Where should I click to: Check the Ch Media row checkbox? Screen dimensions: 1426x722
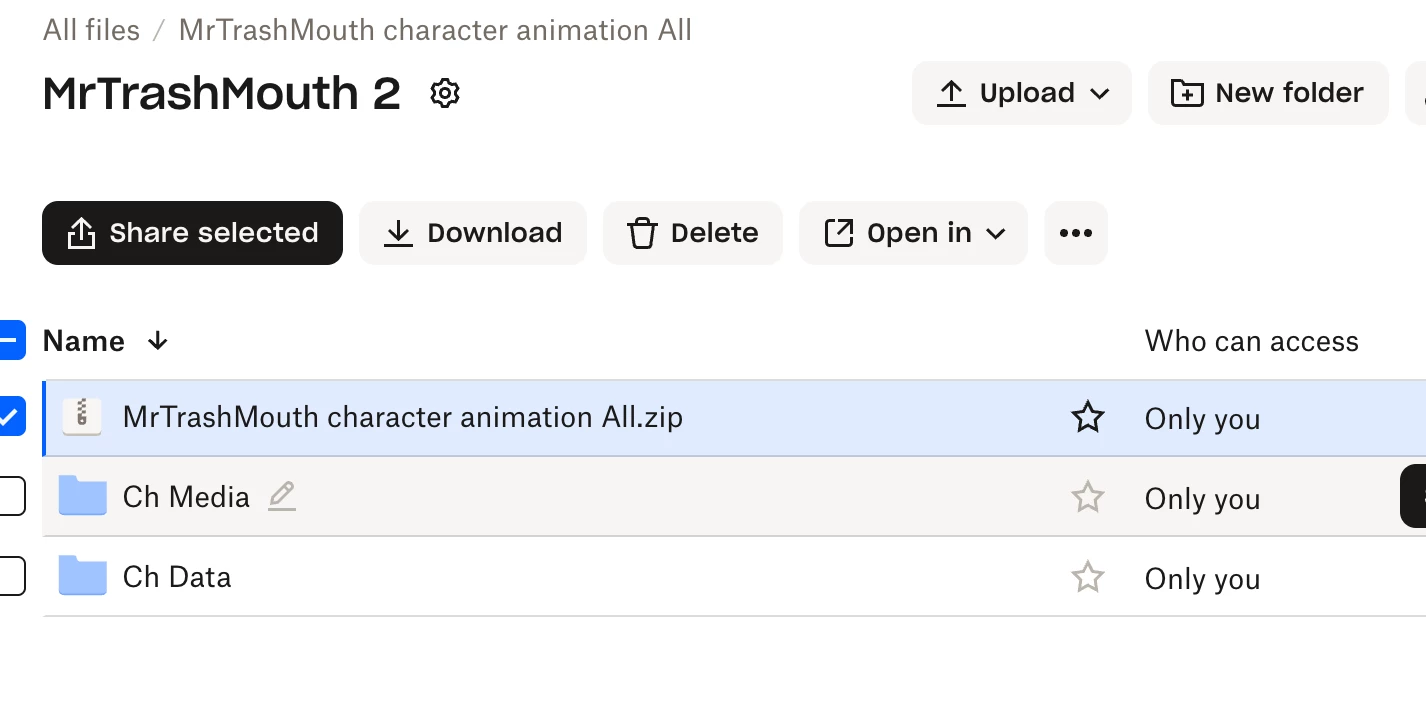click(x=10, y=497)
